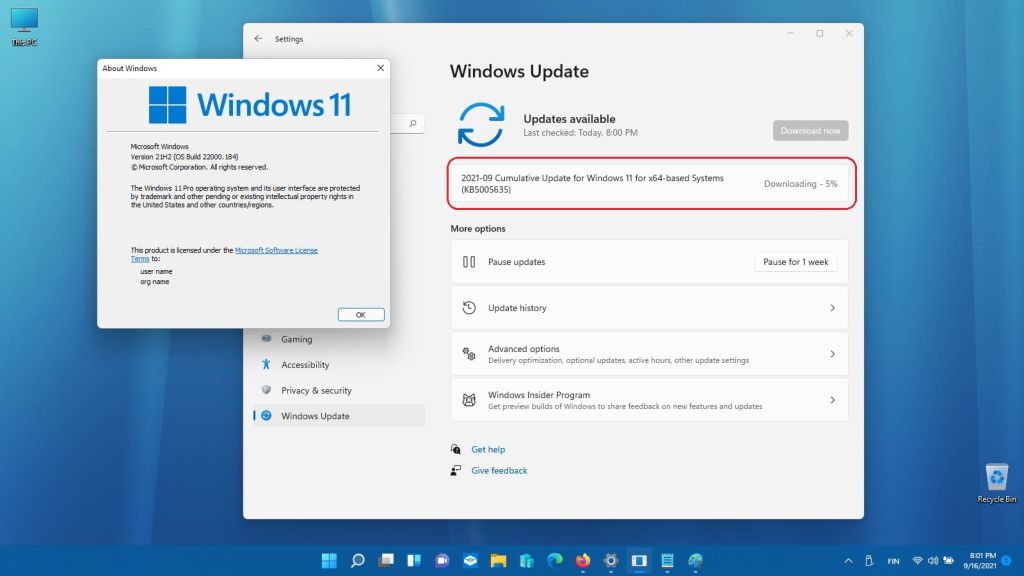Viewport: 1024px width, 576px height.
Task: Select Privacy & security in the sidebar
Action: tap(316, 391)
